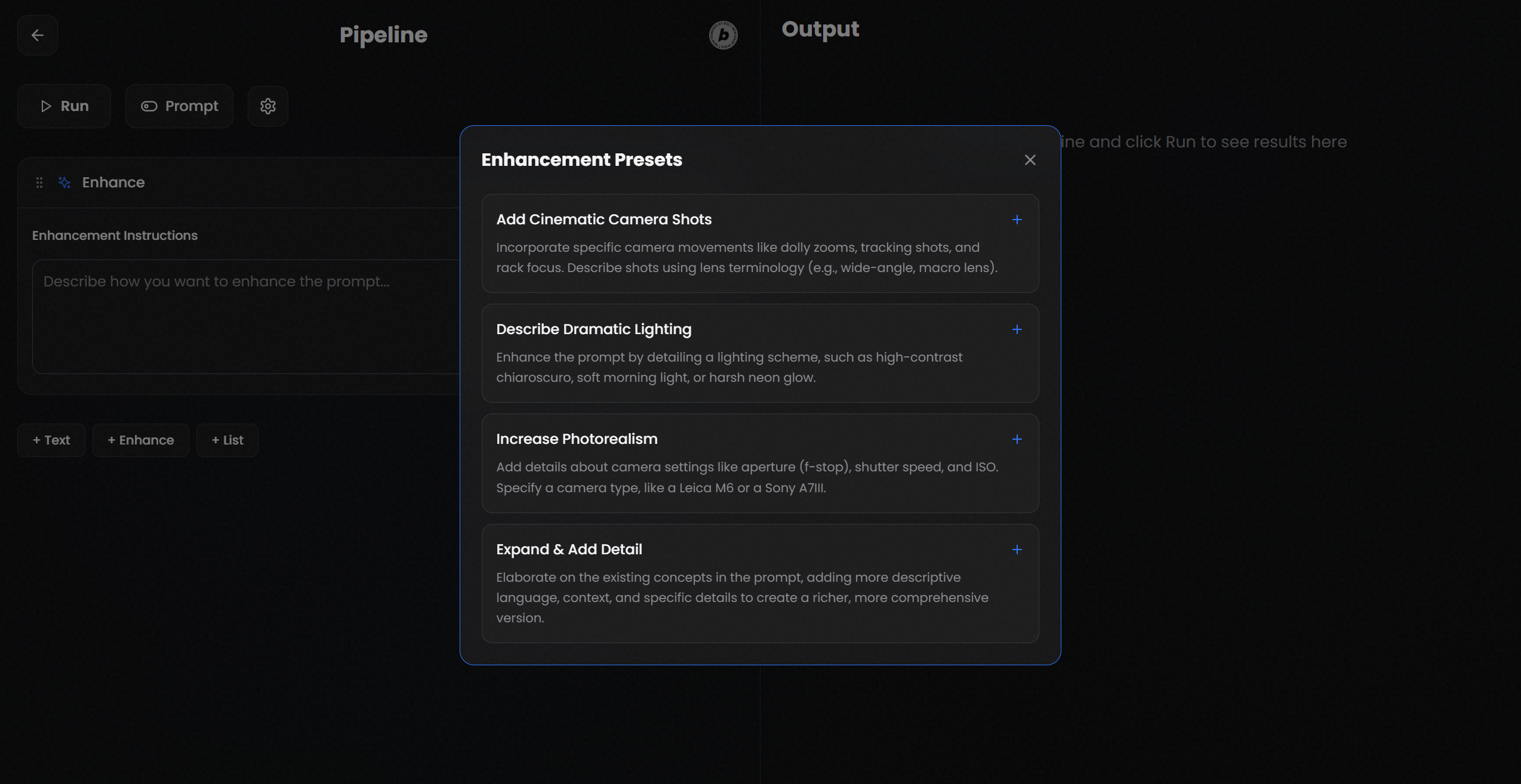The width and height of the screenshot is (1521, 784).
Task: Add a new Text block
Action: [51, 440]
